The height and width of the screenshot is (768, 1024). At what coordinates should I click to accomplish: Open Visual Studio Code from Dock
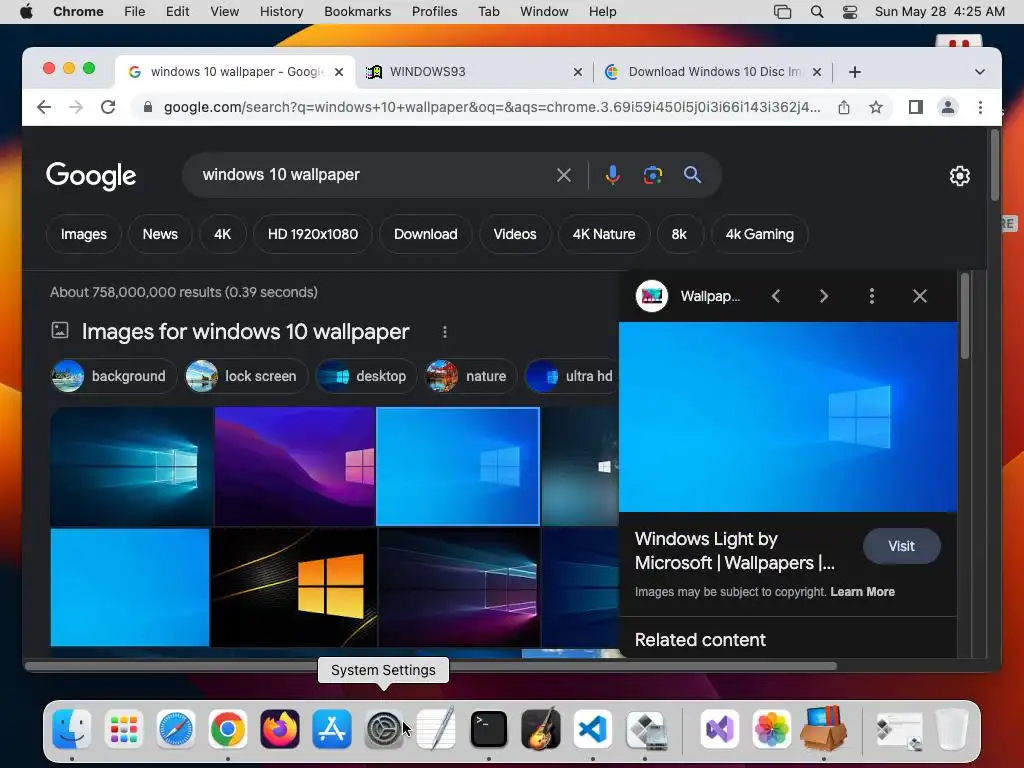tap(593, 729)
